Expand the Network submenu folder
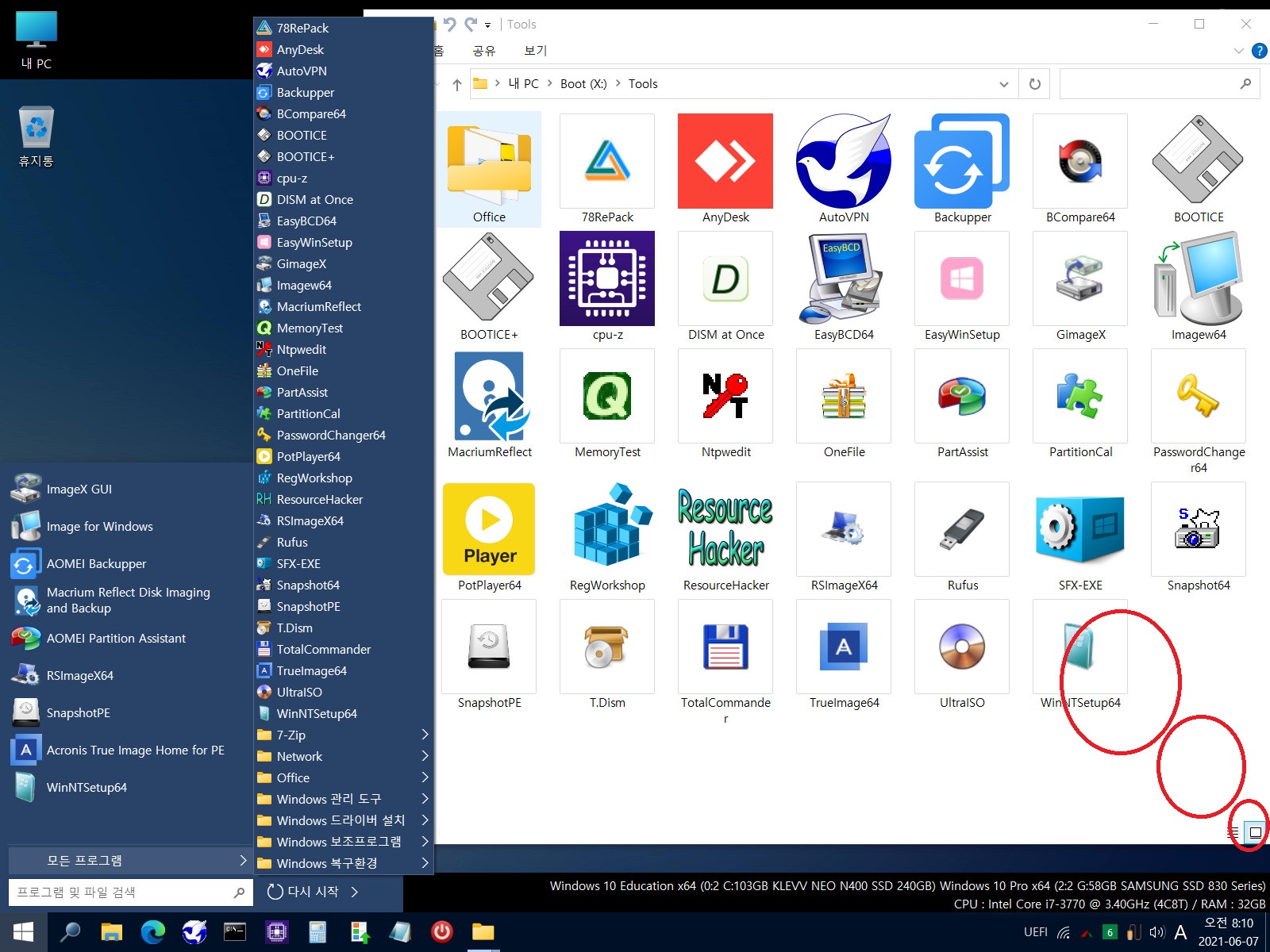Image resolution: width=1270 pixels, height=952 pixels. (343, 756)
